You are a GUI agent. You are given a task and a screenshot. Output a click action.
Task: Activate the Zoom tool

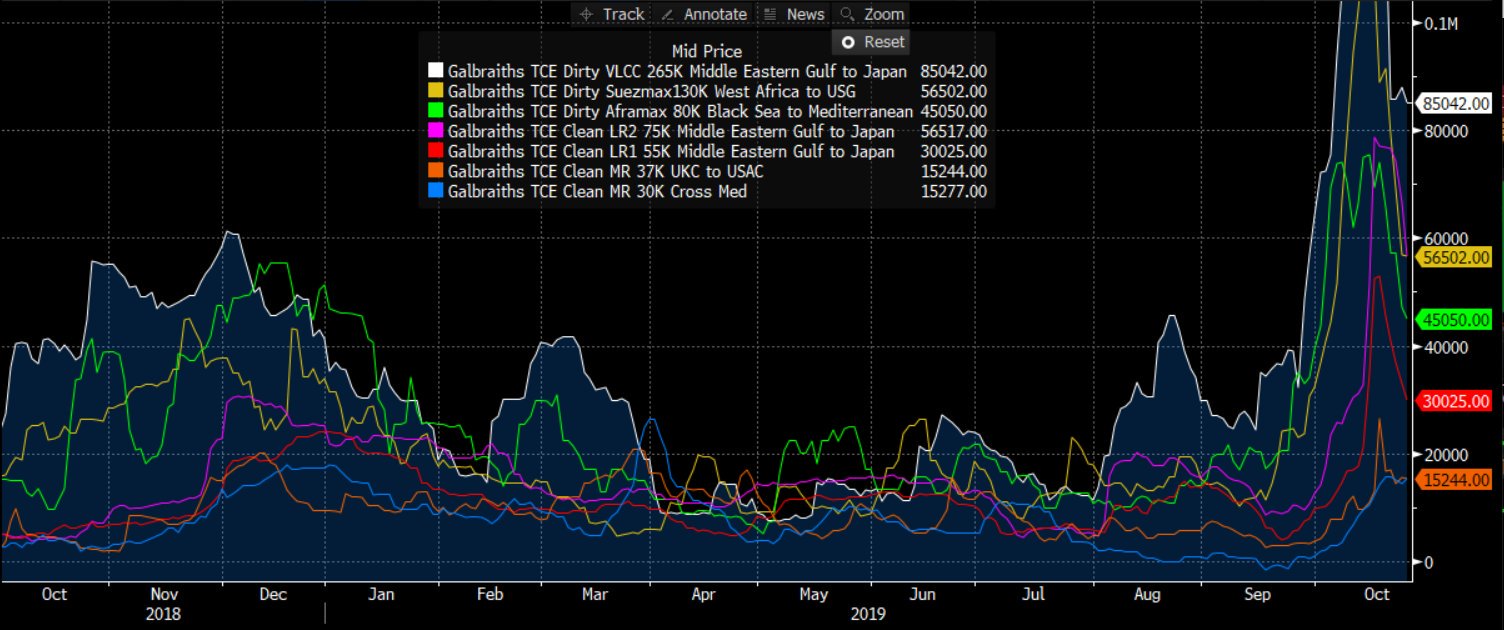873,14
